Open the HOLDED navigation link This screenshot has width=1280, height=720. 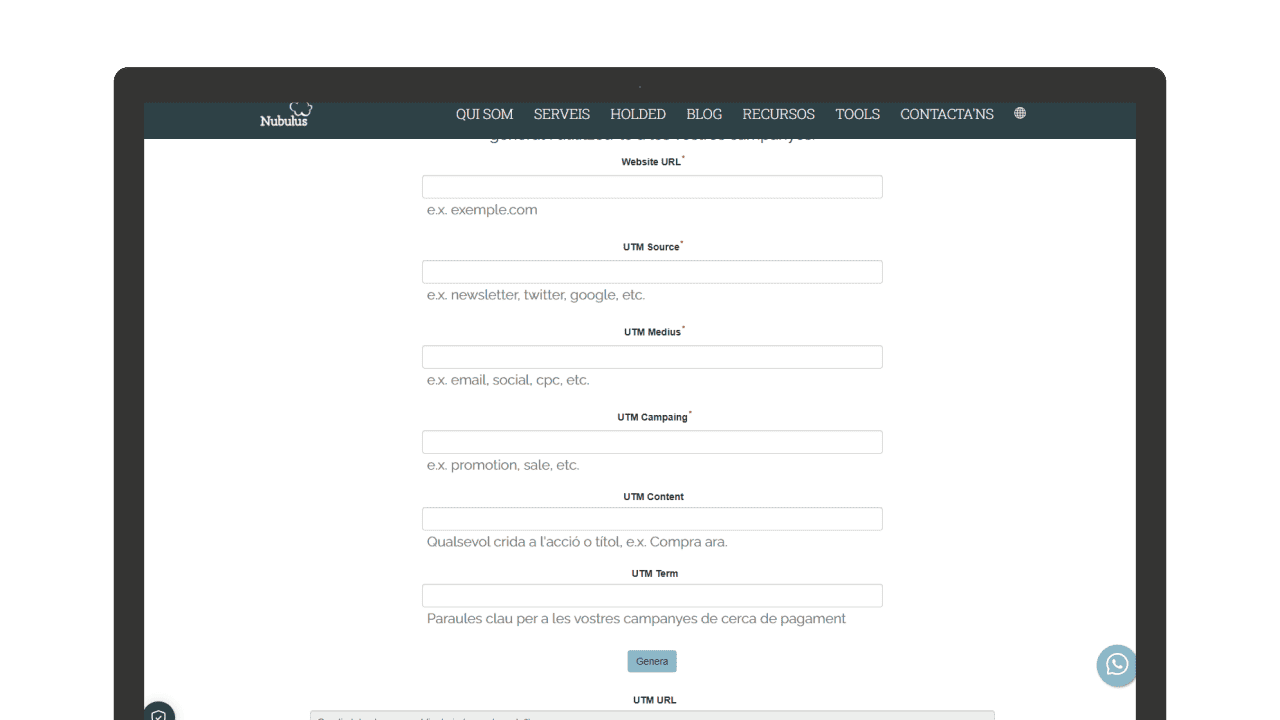pos(637,114)
